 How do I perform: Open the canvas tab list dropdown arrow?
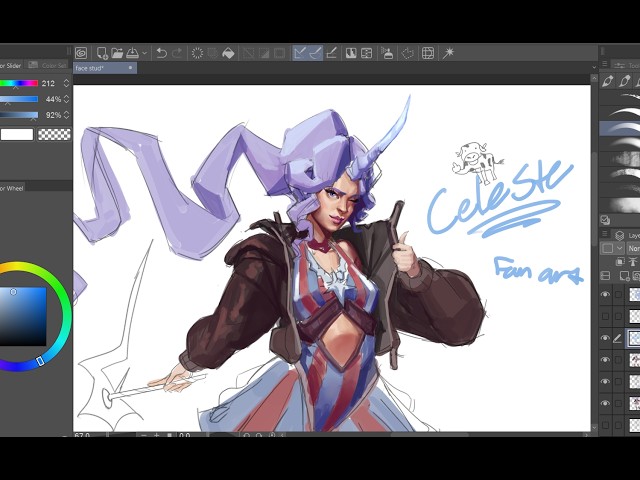[x=594, y=67]
